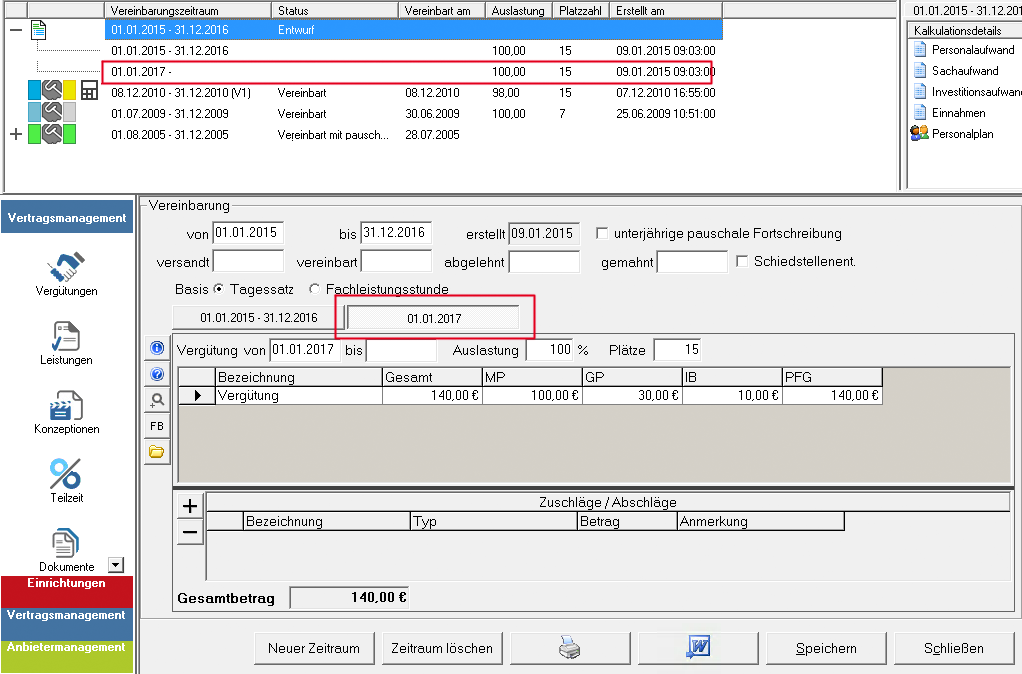Open the Einrichtungen navigation section

[x=67, y=584]
